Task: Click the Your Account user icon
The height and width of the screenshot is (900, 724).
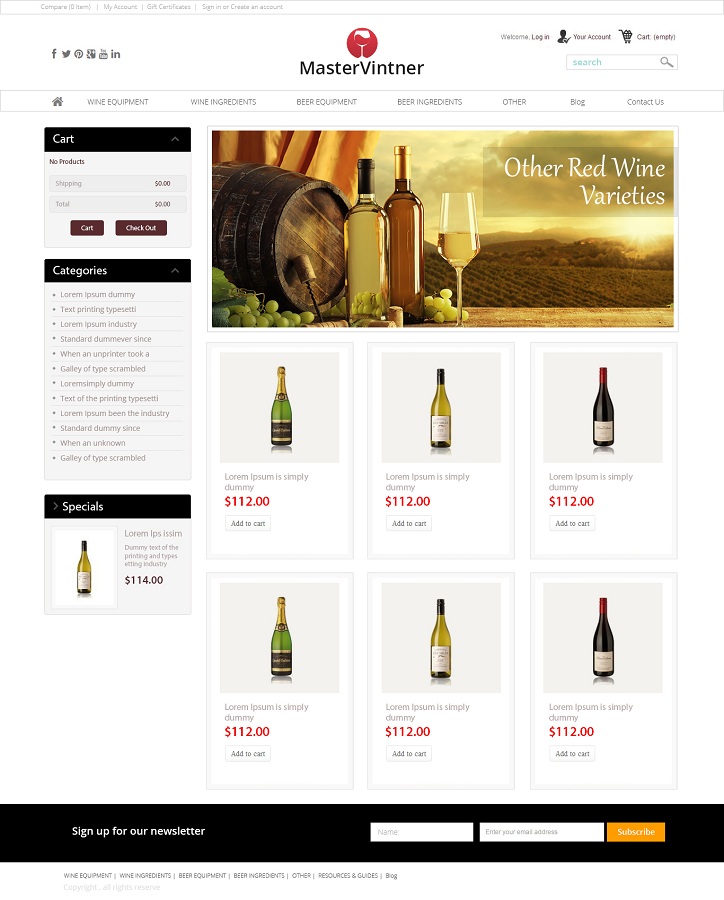Action: 564,36
